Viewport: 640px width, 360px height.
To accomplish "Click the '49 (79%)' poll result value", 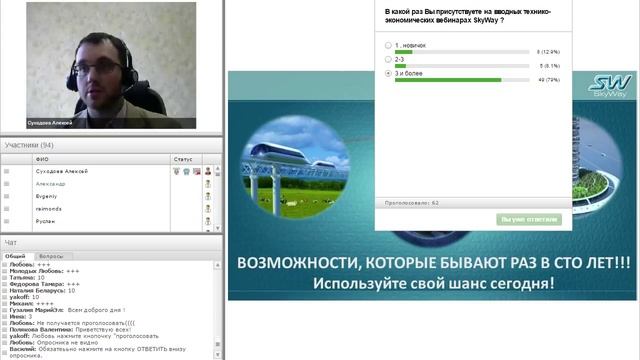I will (x=549, y=80).
